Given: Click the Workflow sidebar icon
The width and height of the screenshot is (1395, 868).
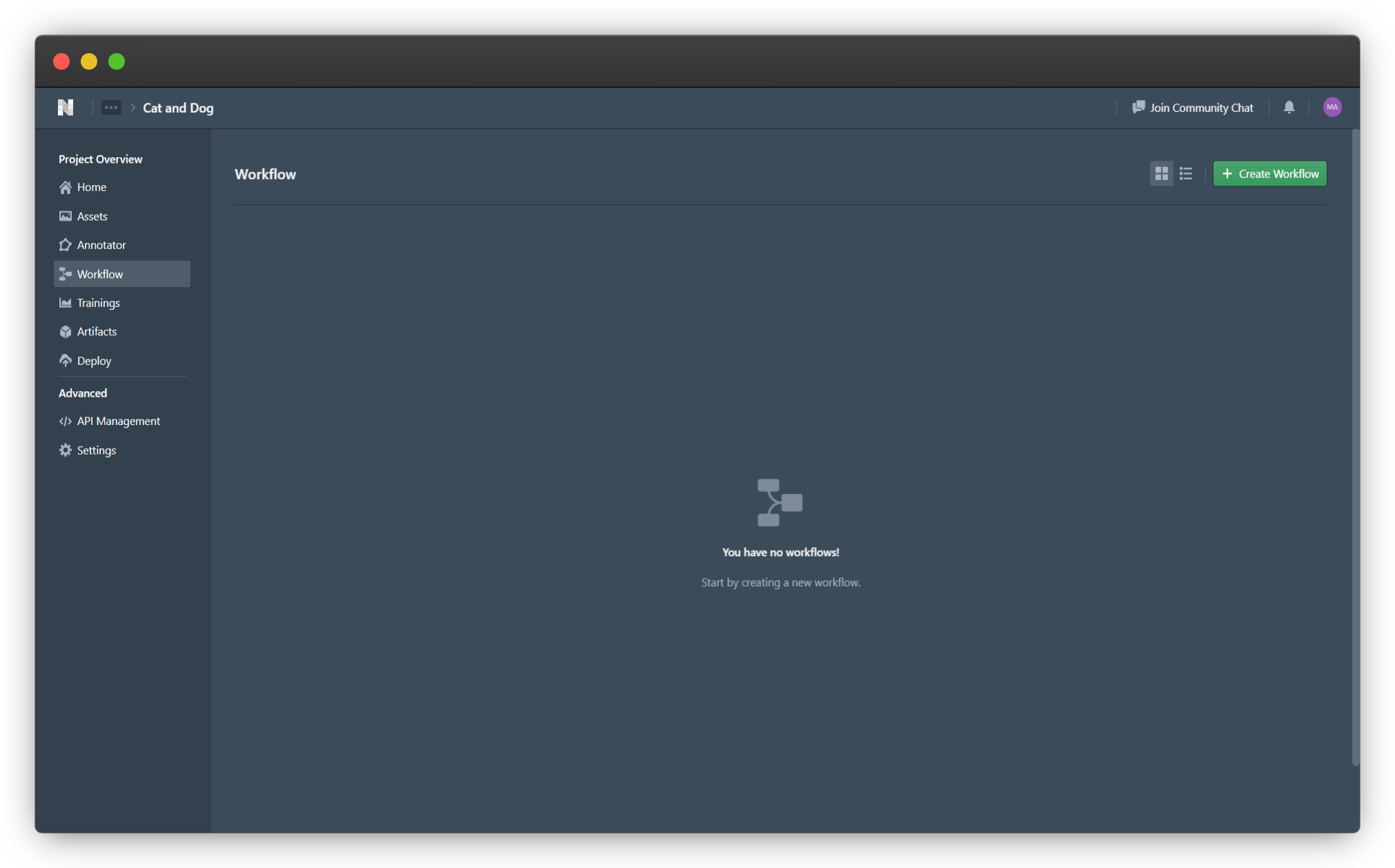Looking at the screenshot, I should point(66,274).
